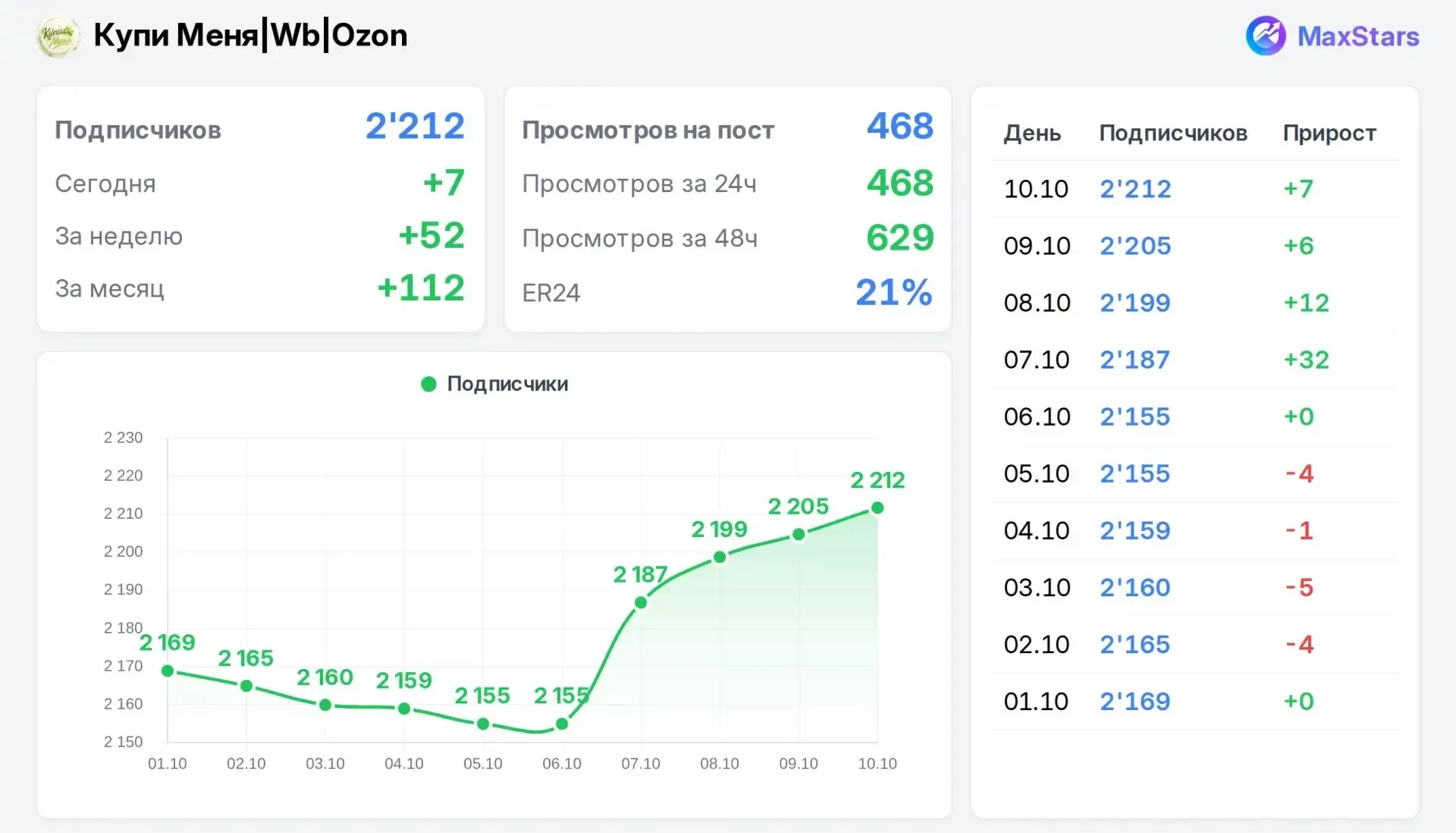Select chart point labeled 2 187
Screen dimensions: 1456x833
coord(641,602)
